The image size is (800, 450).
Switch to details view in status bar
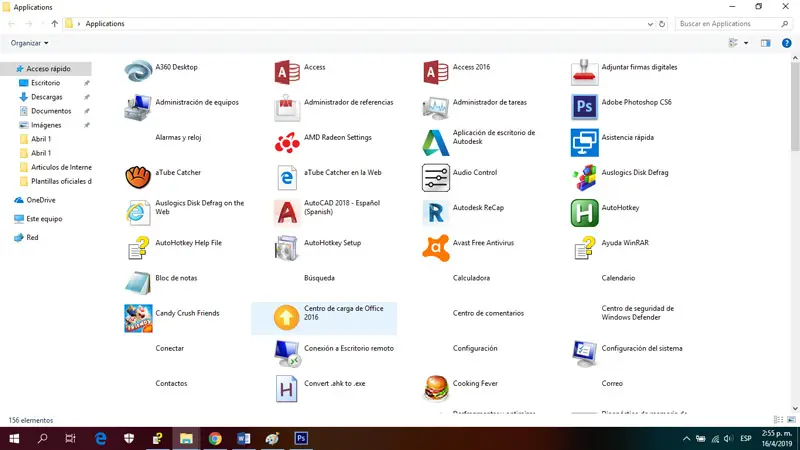point(778,420)
